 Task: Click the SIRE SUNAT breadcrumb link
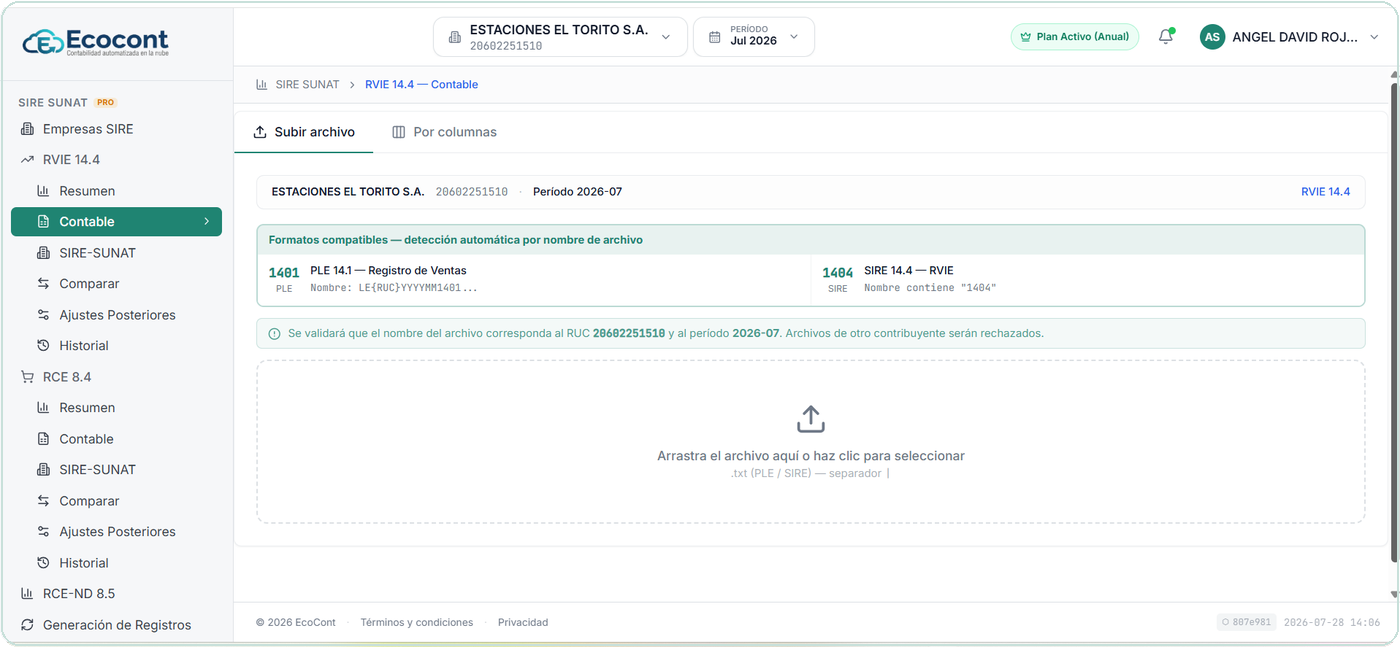pos(307,85)
